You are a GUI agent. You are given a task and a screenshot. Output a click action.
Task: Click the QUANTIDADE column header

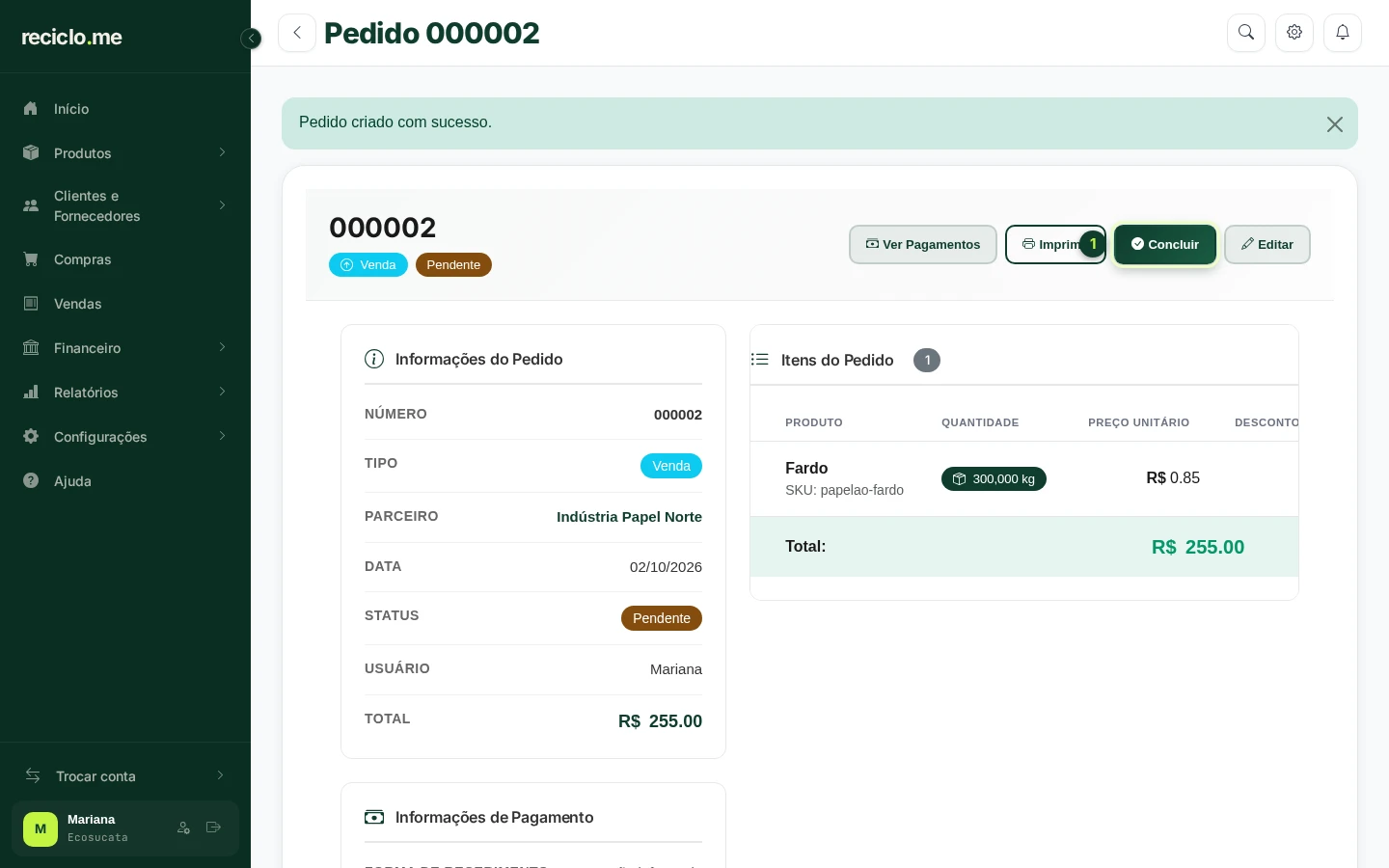[x=980, y=422]
